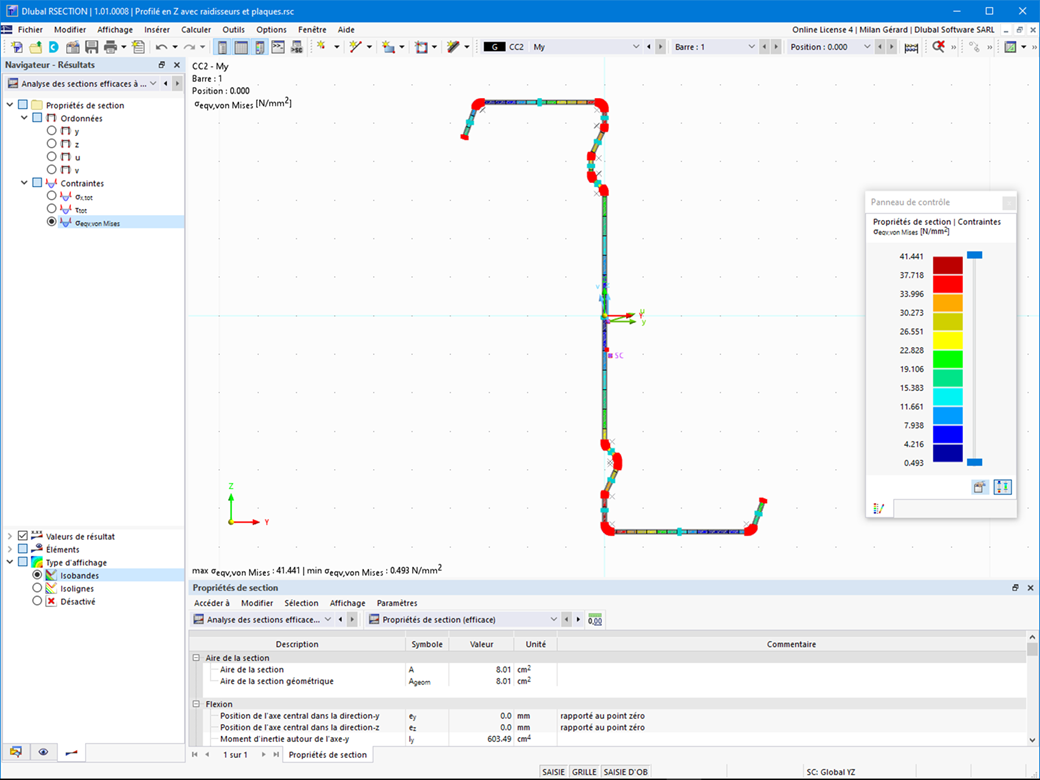This screenshot has height=780, width=1040.
Task: Toggle the Éléments checkbox
Action: [23, 549]
